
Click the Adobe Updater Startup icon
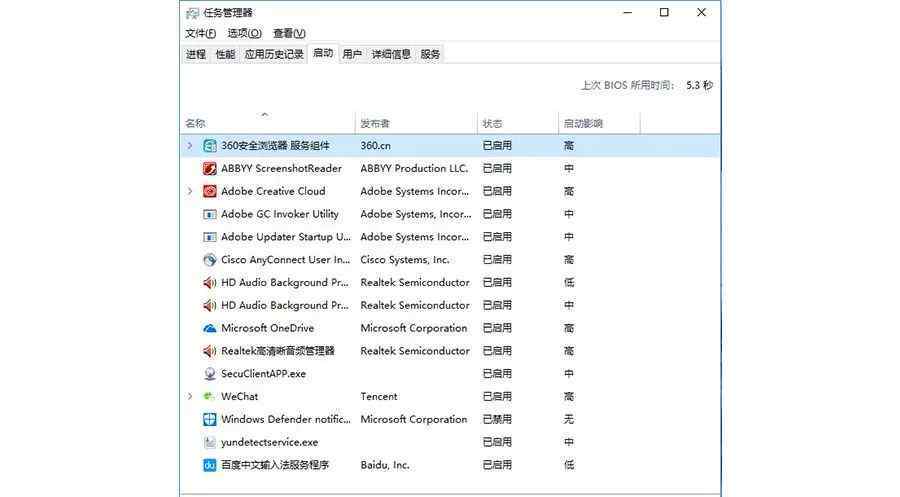[x=210, y=237]
